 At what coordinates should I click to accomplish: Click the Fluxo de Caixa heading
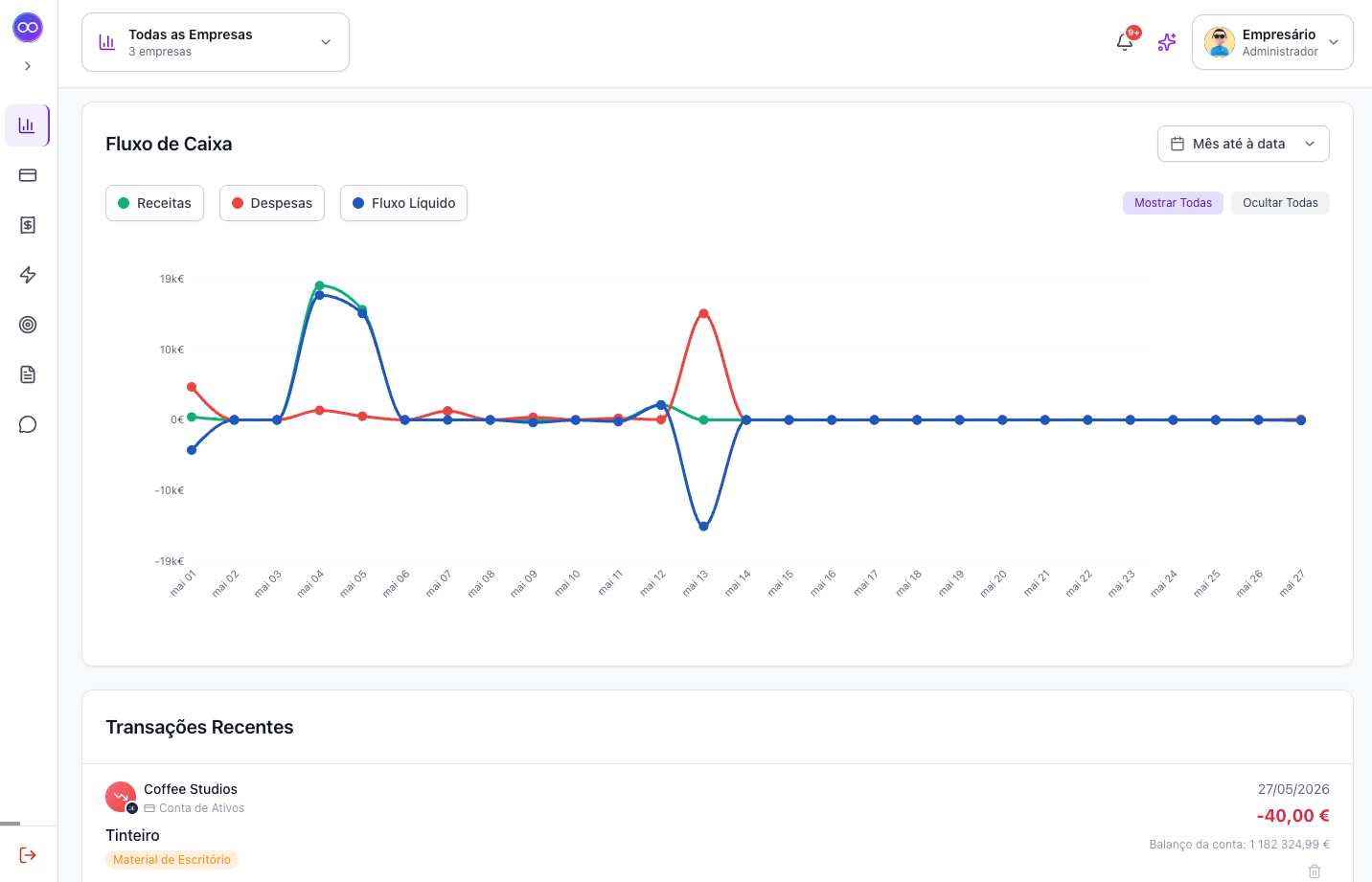coord(169,144)
